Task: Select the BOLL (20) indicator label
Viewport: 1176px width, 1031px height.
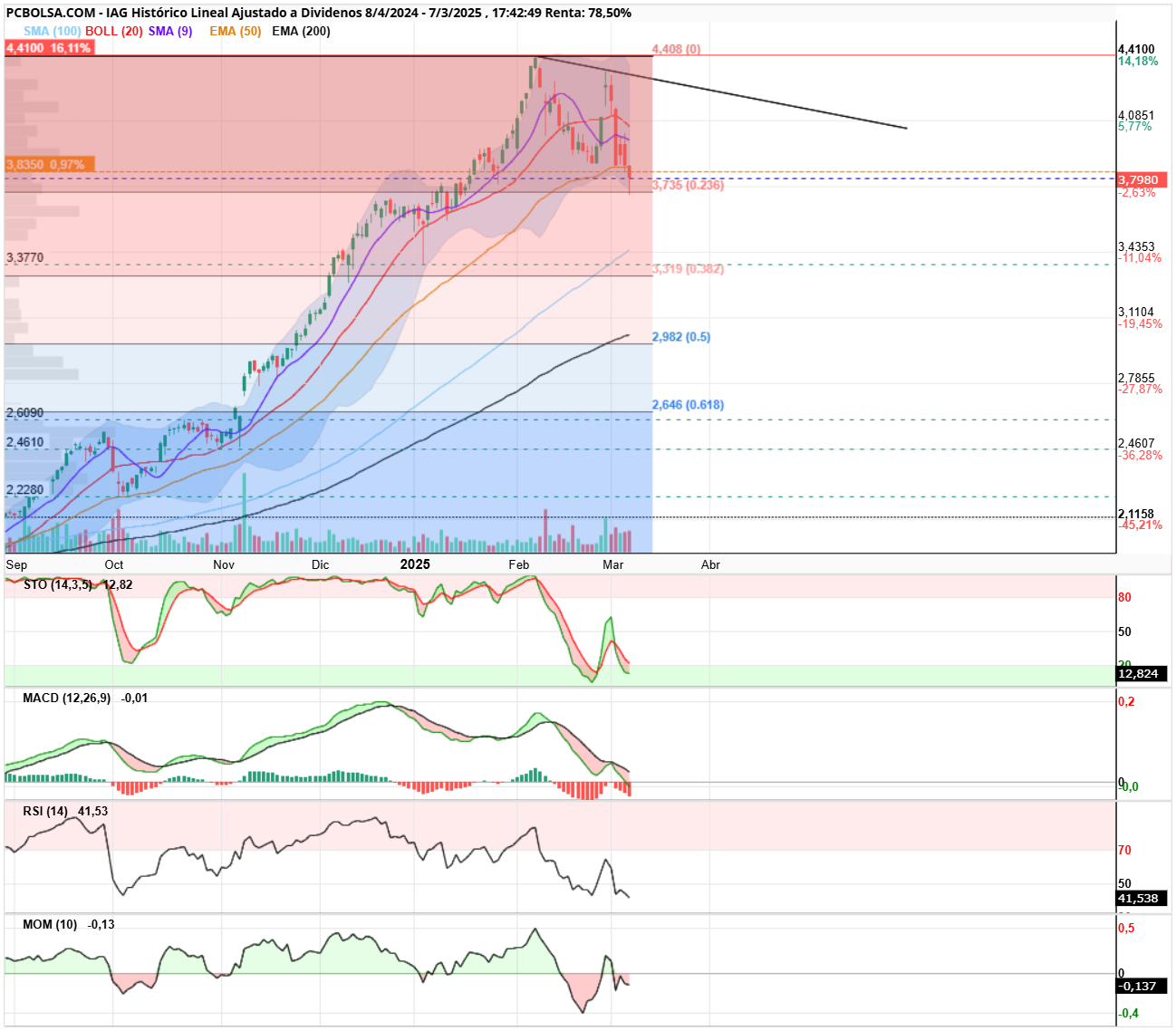Action: pos(114,31)
